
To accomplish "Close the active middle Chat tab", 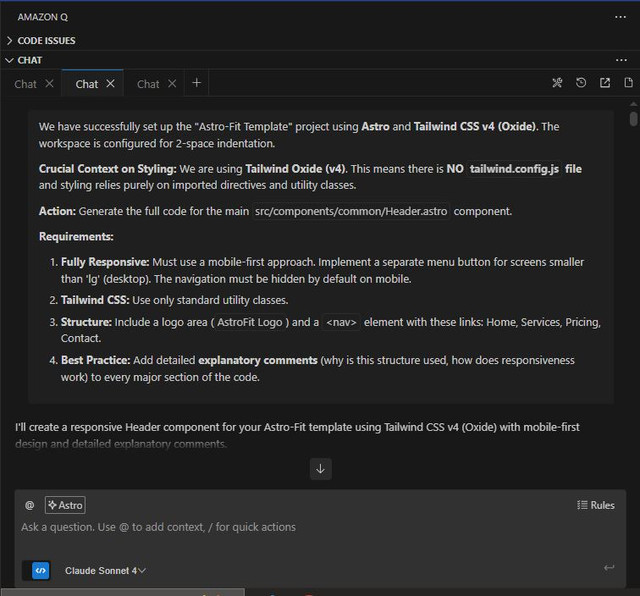I will click(111, 84).
